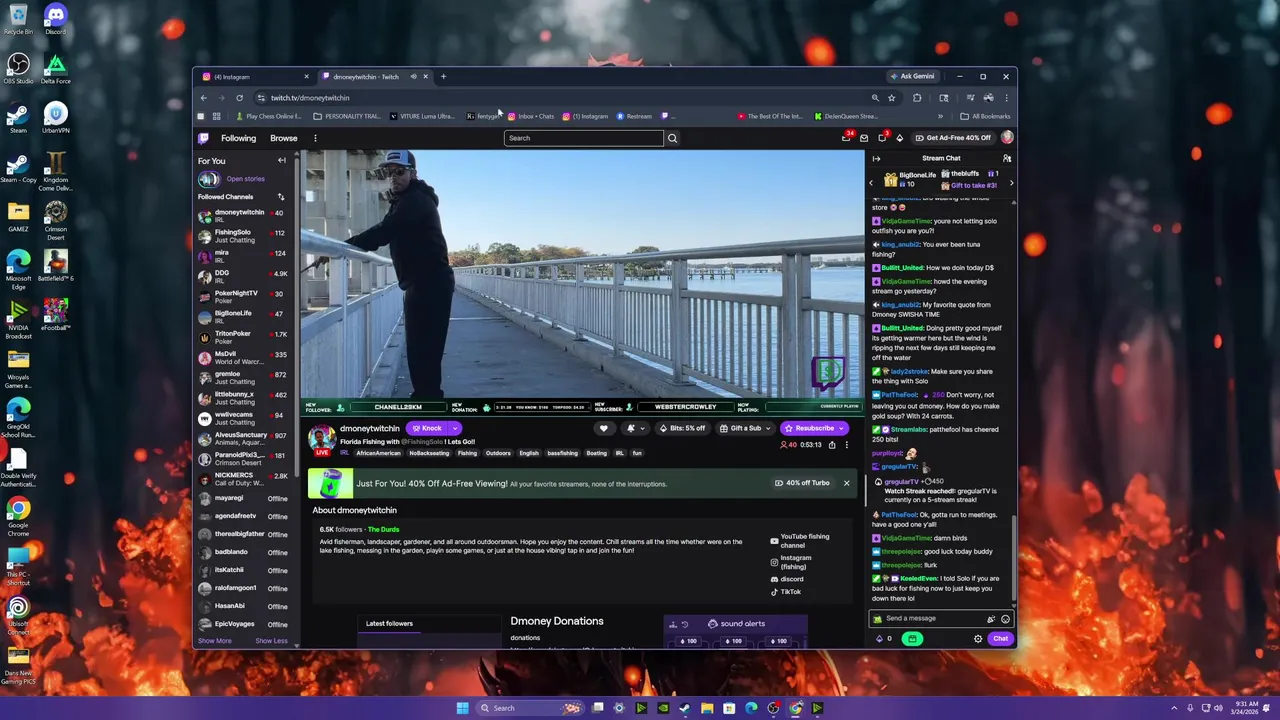Image resolution: width=1280 pixels, height=720 pixels.
Task: Open Discord desktop shortcut
Action: [x=55, y=20]
